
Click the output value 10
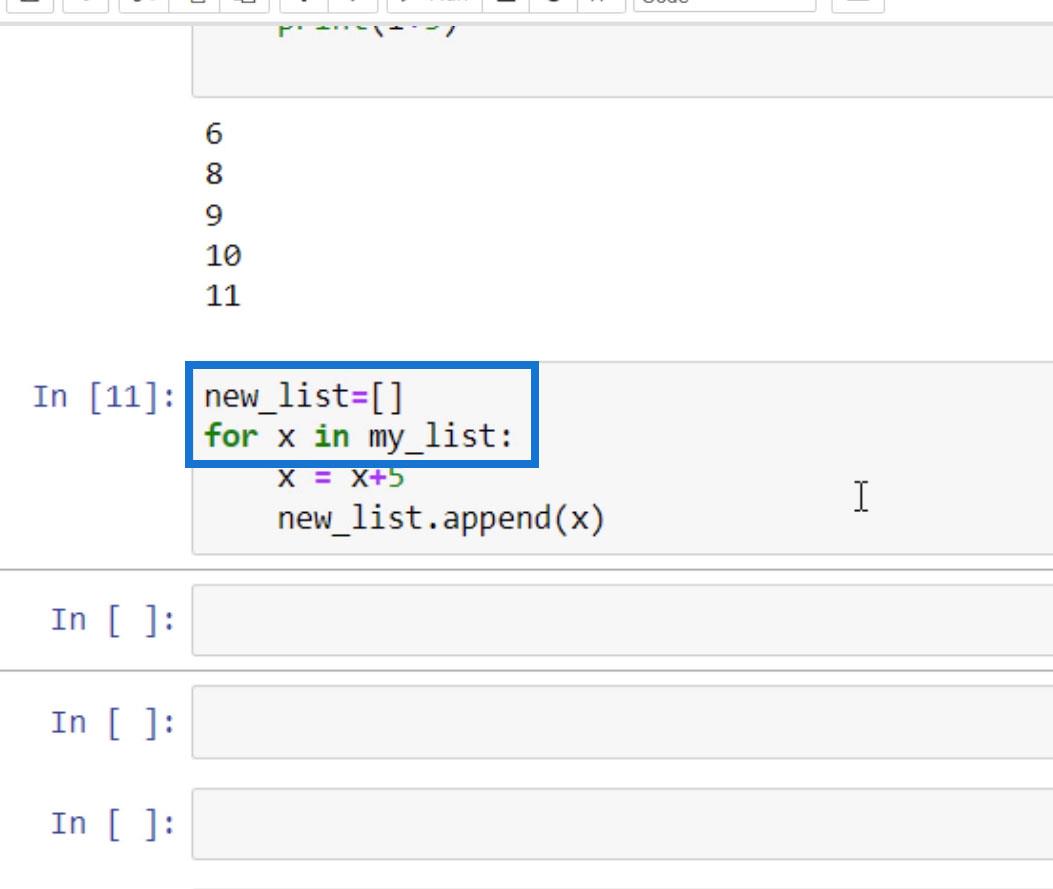coord(223,256)
